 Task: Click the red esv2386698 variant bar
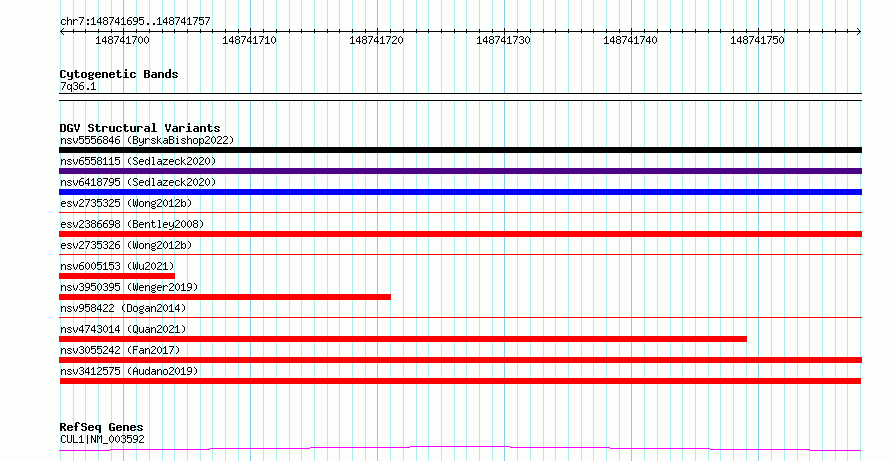[x=460, y=234]
